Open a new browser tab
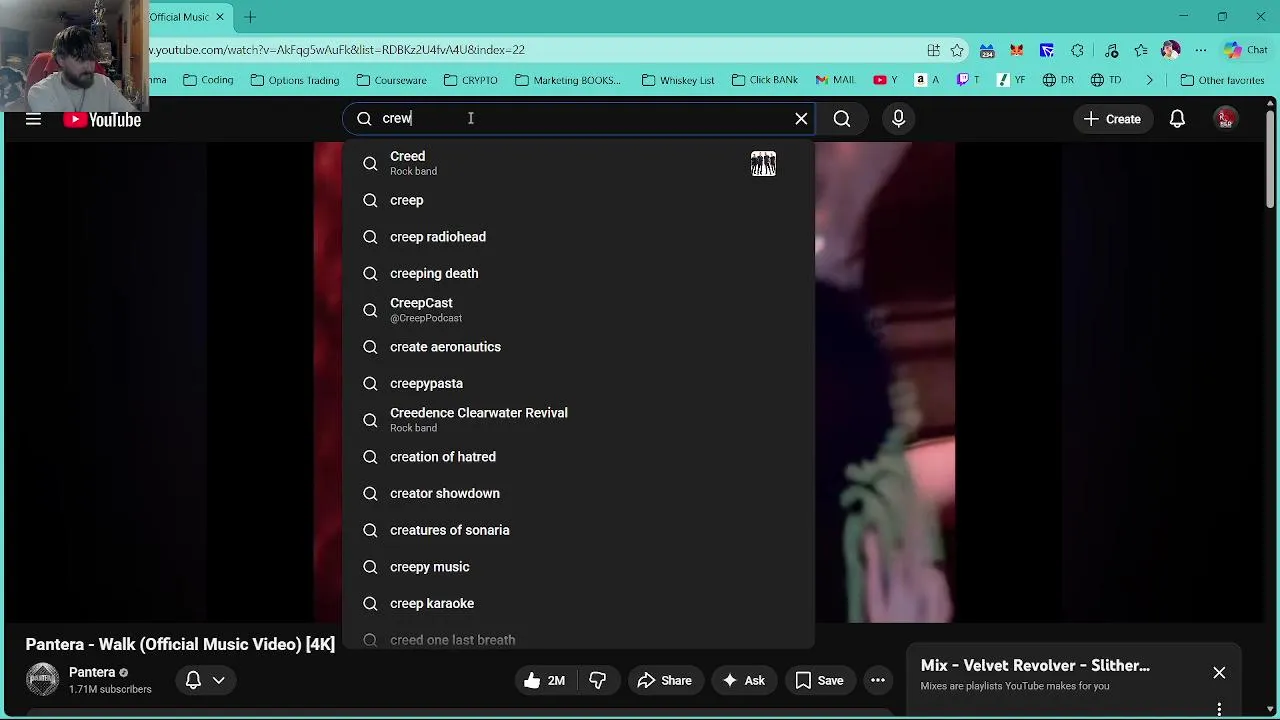Viewport: 1280px width, 720px height. 250,17
